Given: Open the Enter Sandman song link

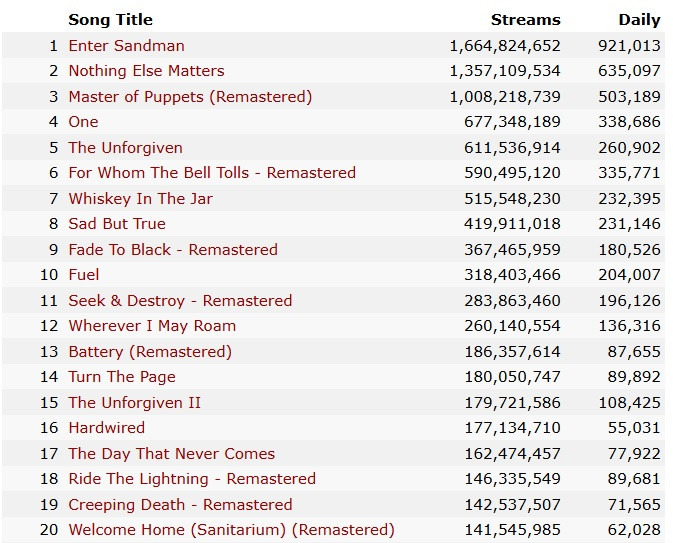Looking at the screenshot, I should (x=126, y=45).
